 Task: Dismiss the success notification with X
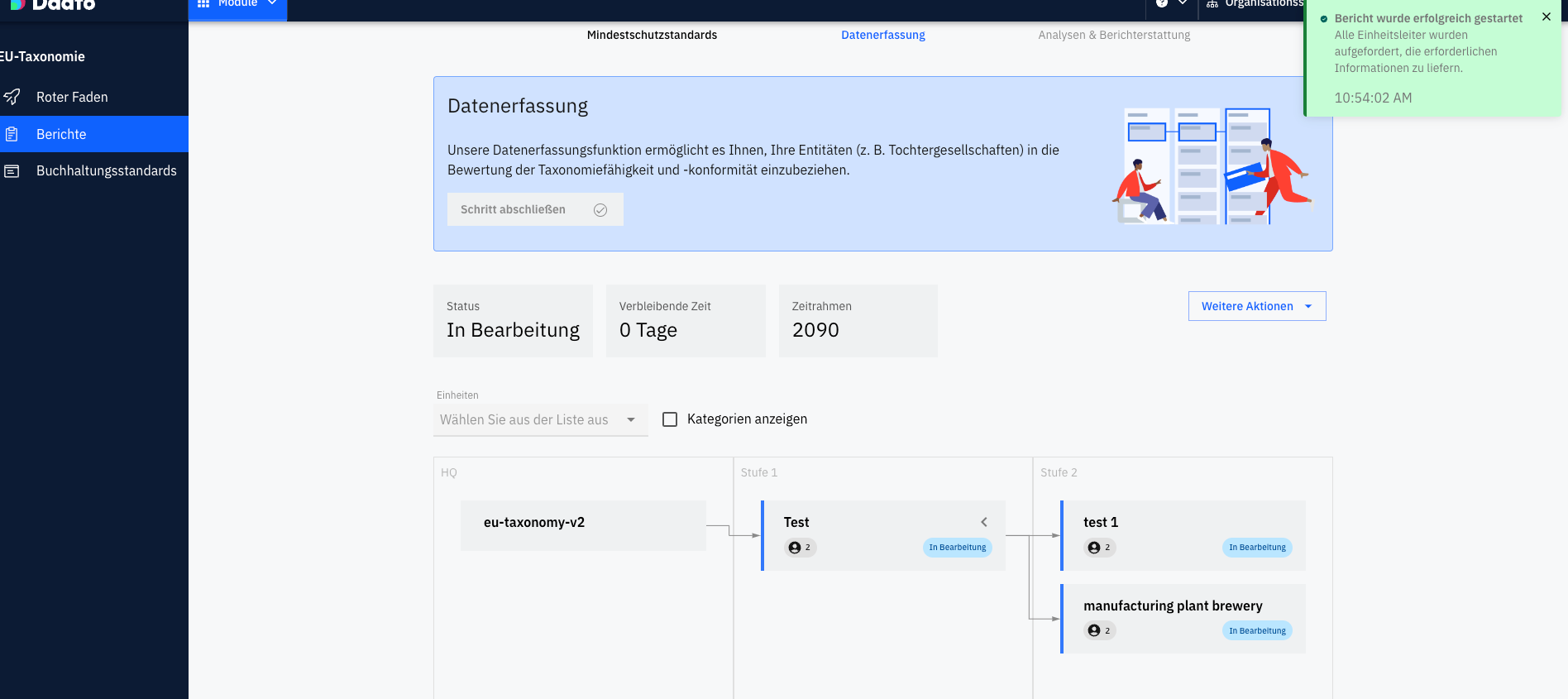1546,17
